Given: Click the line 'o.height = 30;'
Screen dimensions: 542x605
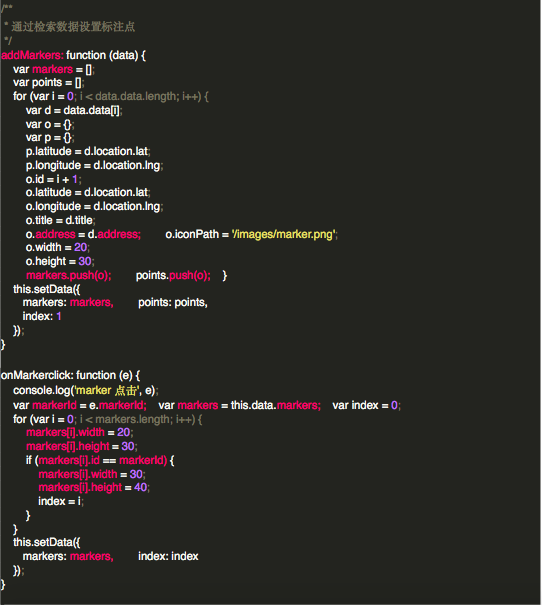Looking at the screenshot, I should tap(60, 261).
